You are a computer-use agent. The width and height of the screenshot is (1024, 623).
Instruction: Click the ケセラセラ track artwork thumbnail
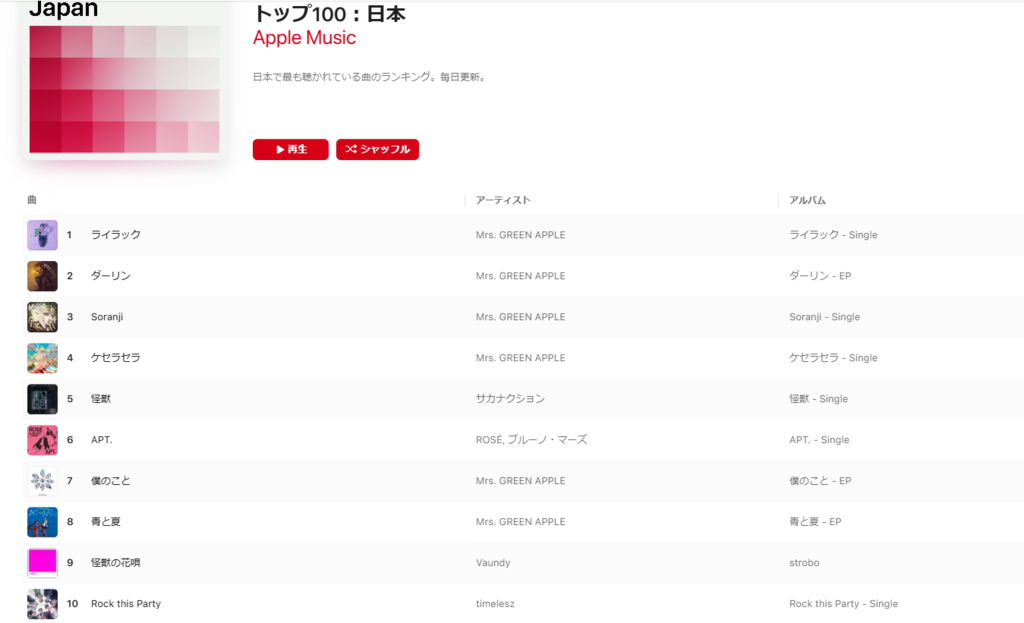coord(42,358)
